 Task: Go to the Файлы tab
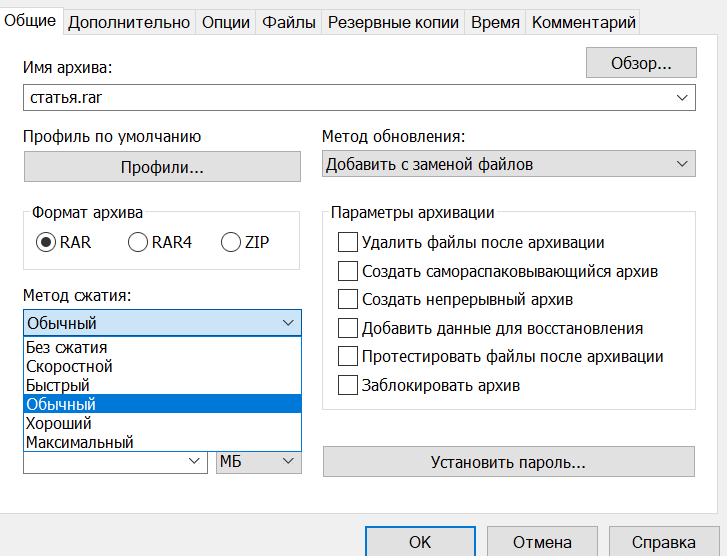[x=289, y=22]
